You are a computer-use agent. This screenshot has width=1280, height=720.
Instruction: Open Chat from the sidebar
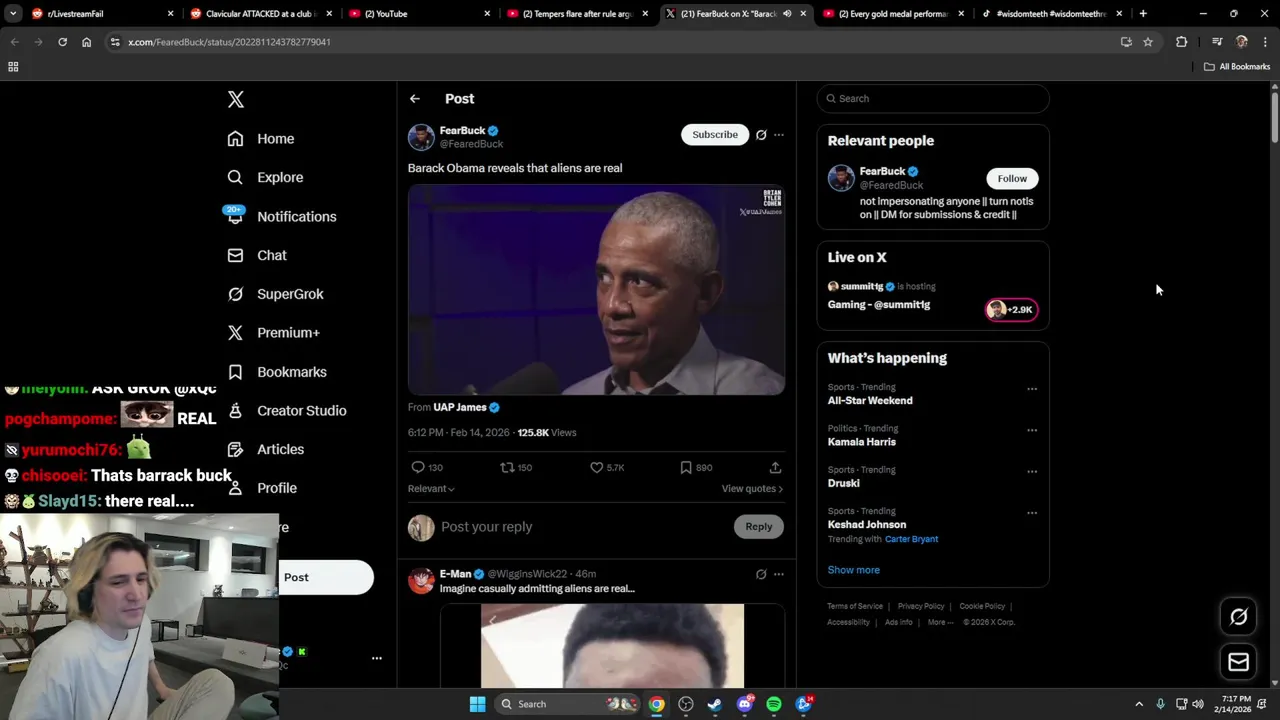coord(257,256)
